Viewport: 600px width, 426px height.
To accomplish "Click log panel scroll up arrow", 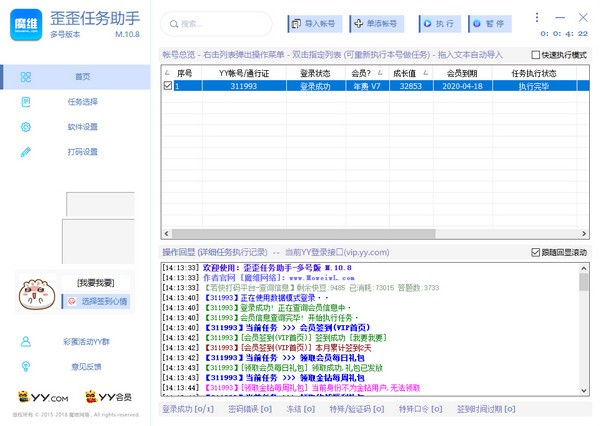I will [584, 268].
